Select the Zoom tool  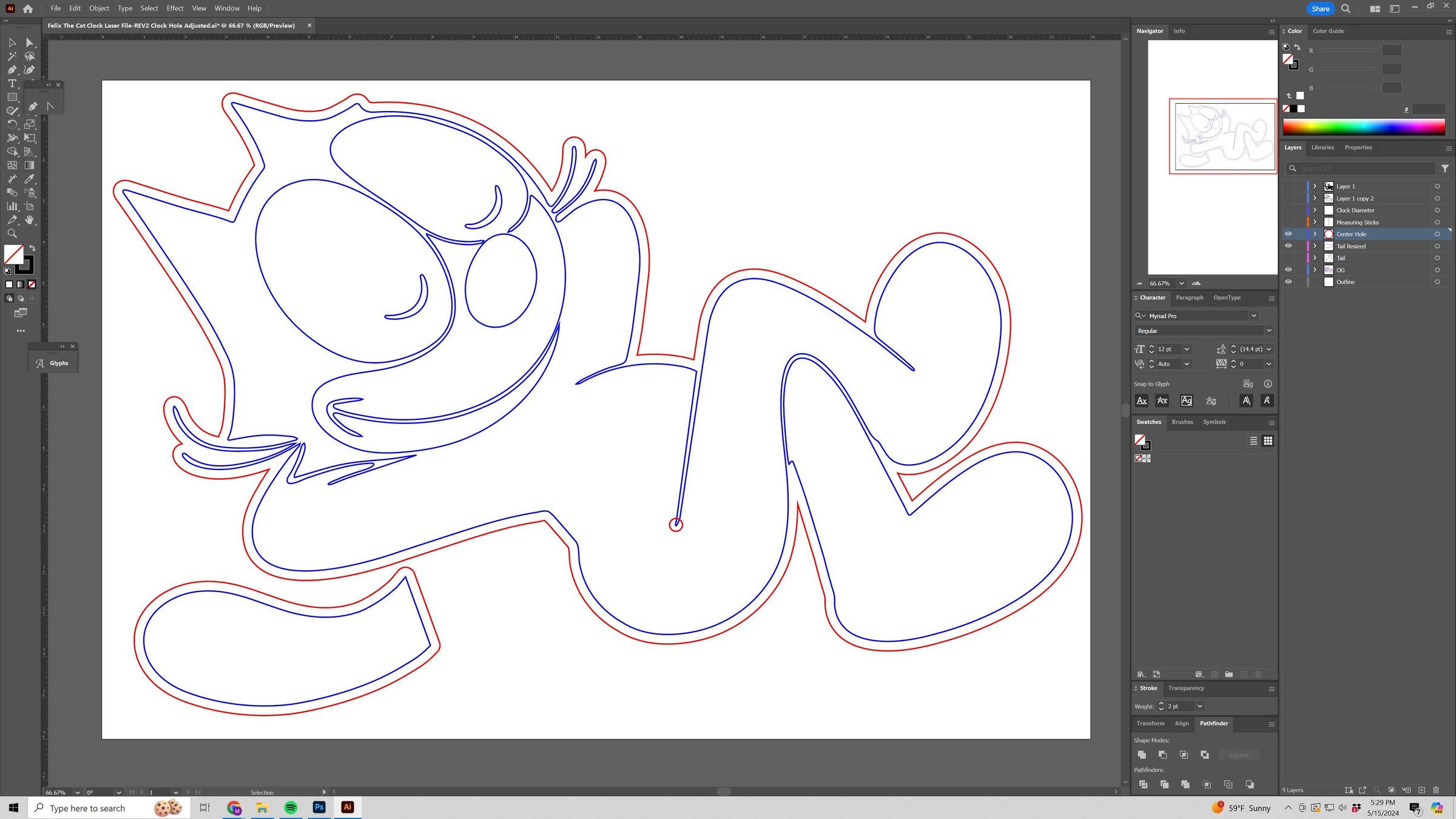12,234
